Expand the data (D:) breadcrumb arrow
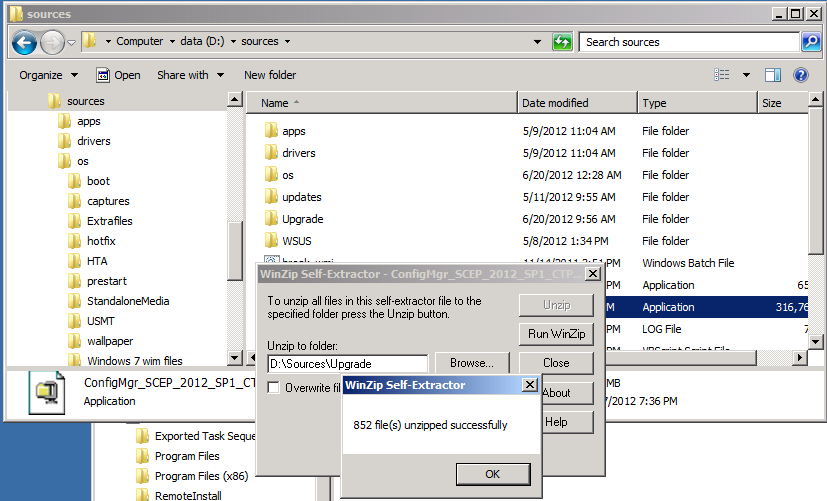This screenshot has width=827, height=501. [233, 41]
